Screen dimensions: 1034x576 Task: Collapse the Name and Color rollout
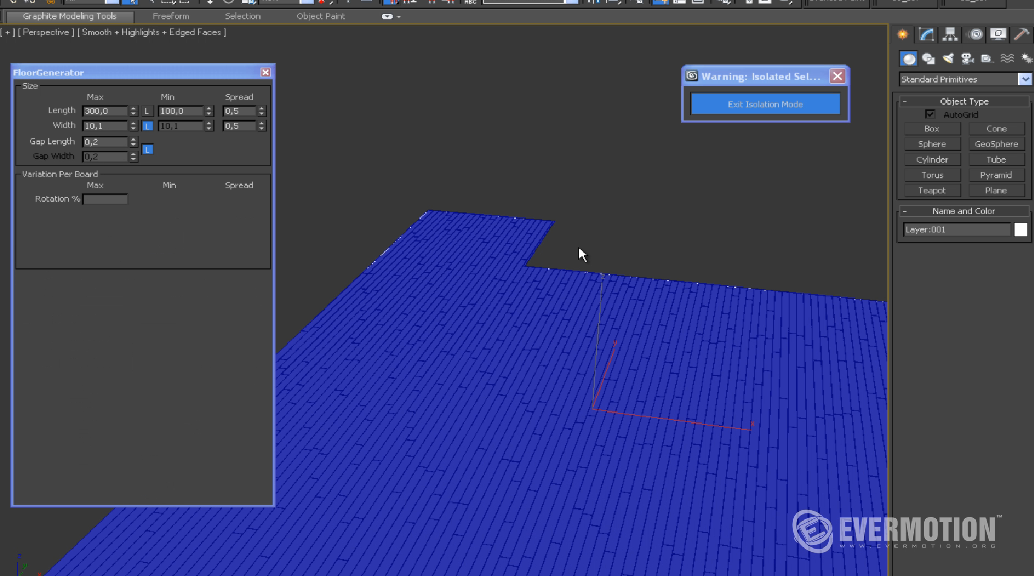point(905,211)
